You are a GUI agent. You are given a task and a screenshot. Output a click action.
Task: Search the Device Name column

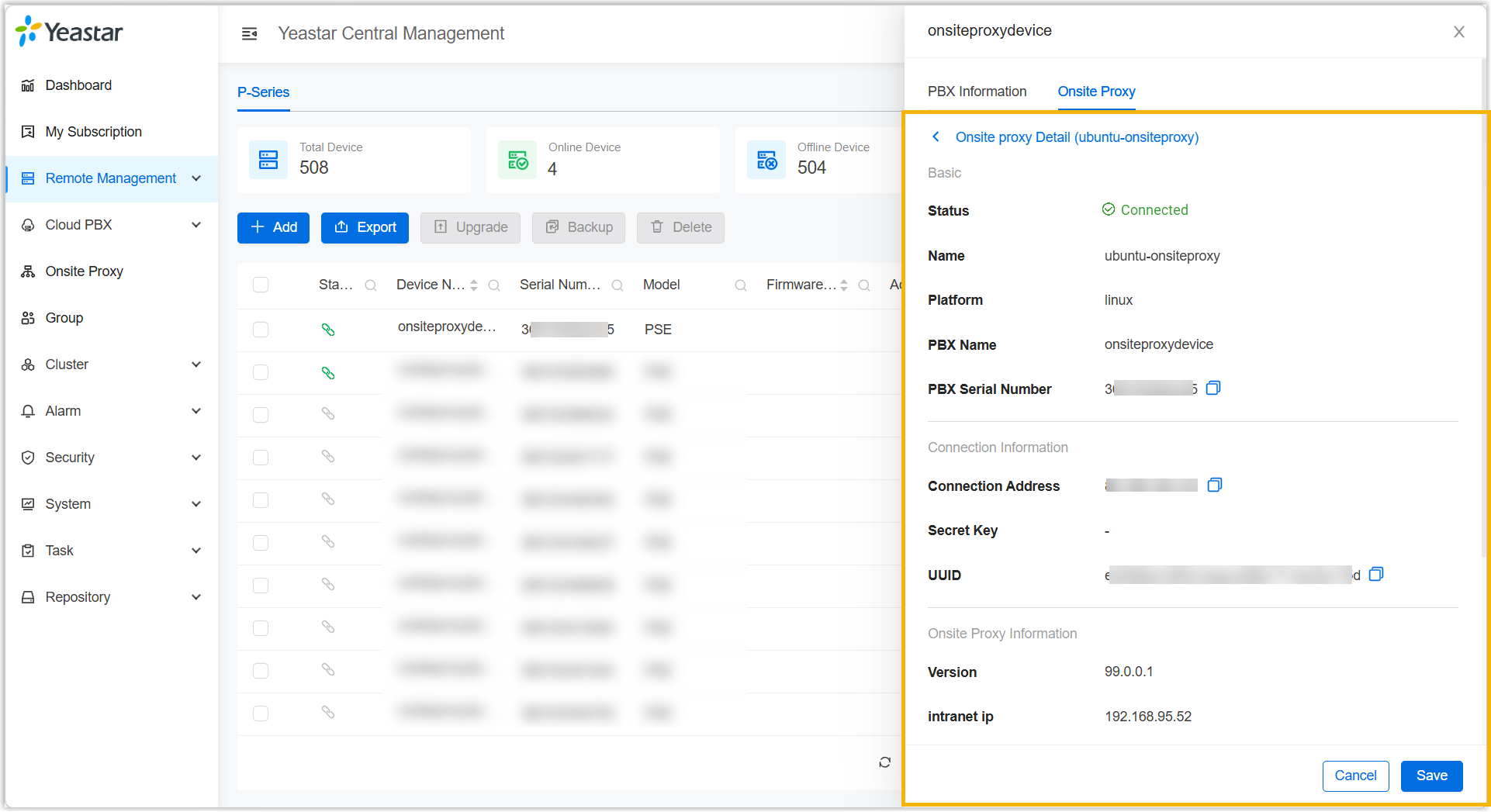click(x=494, y=285)
